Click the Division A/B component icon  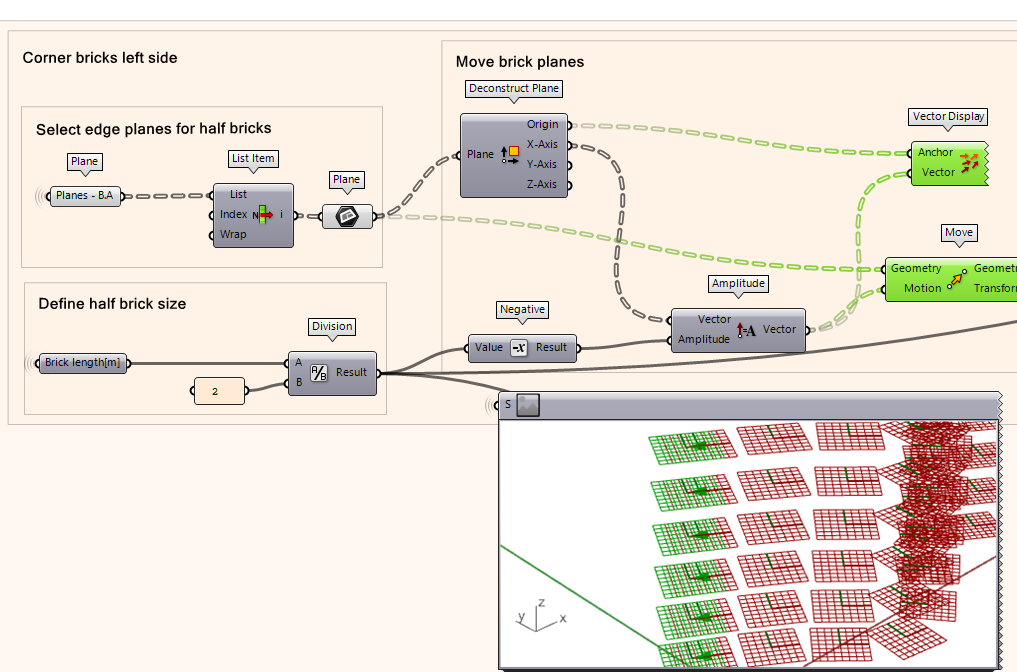[x=318, y=372]
